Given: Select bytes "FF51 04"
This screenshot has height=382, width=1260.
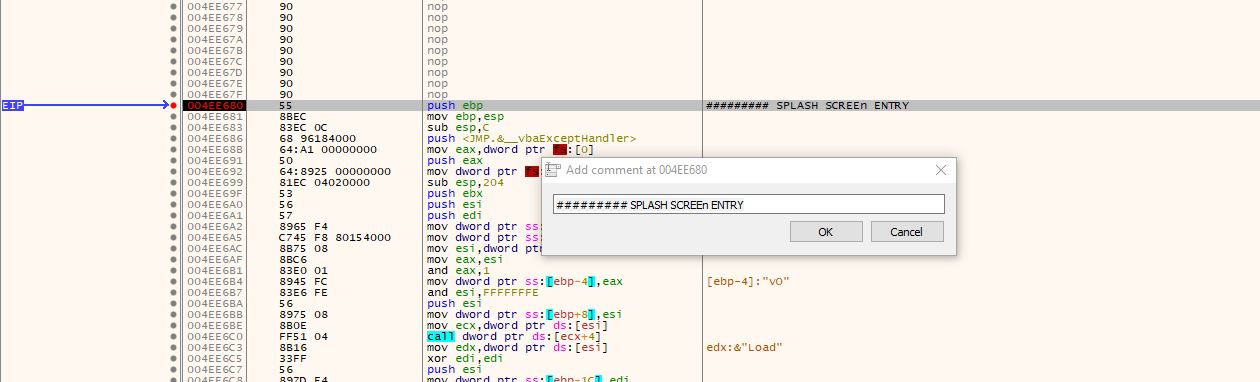Looking at the screenshot, I should 302,336.
